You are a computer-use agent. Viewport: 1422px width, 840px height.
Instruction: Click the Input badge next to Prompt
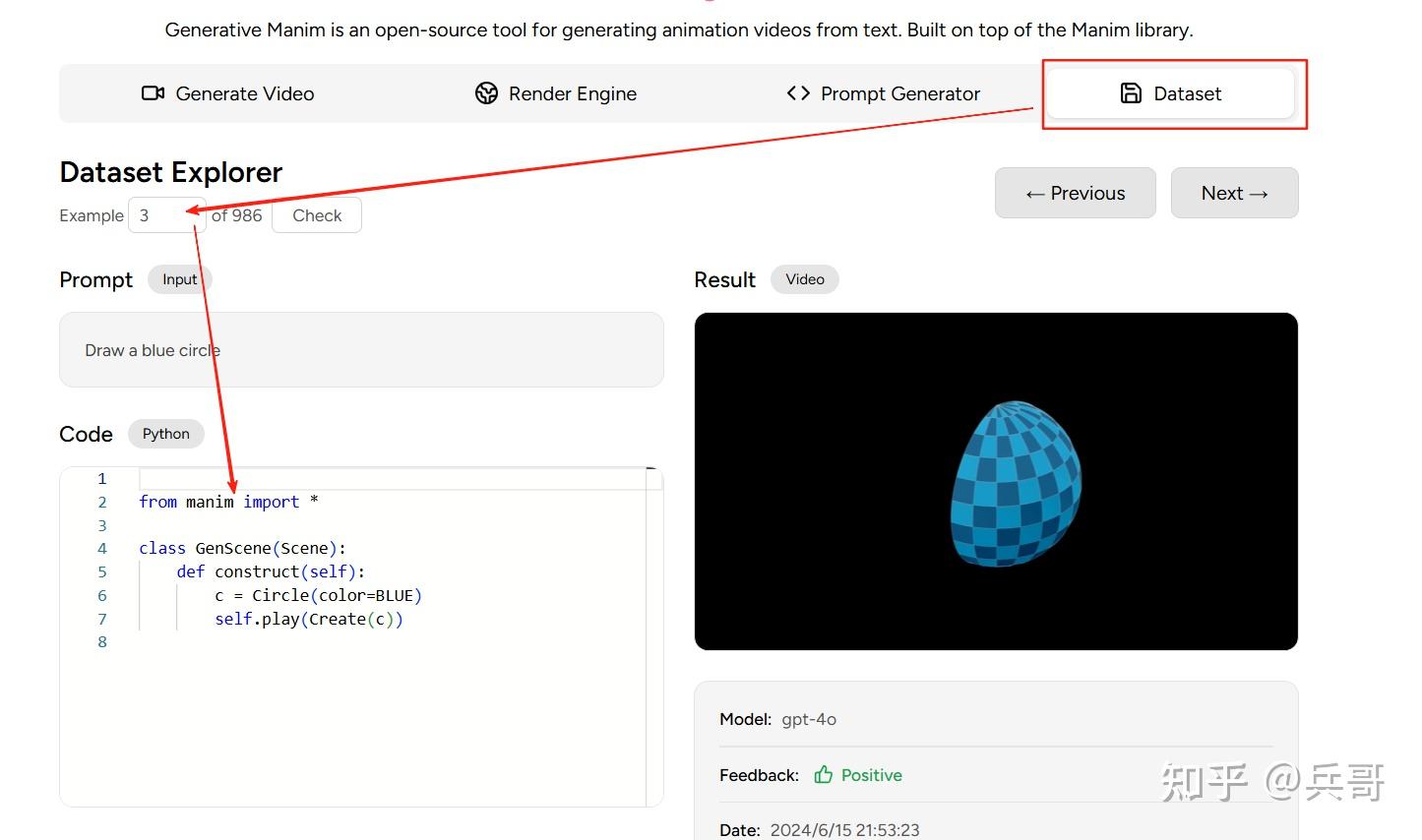tap(180, 279)
